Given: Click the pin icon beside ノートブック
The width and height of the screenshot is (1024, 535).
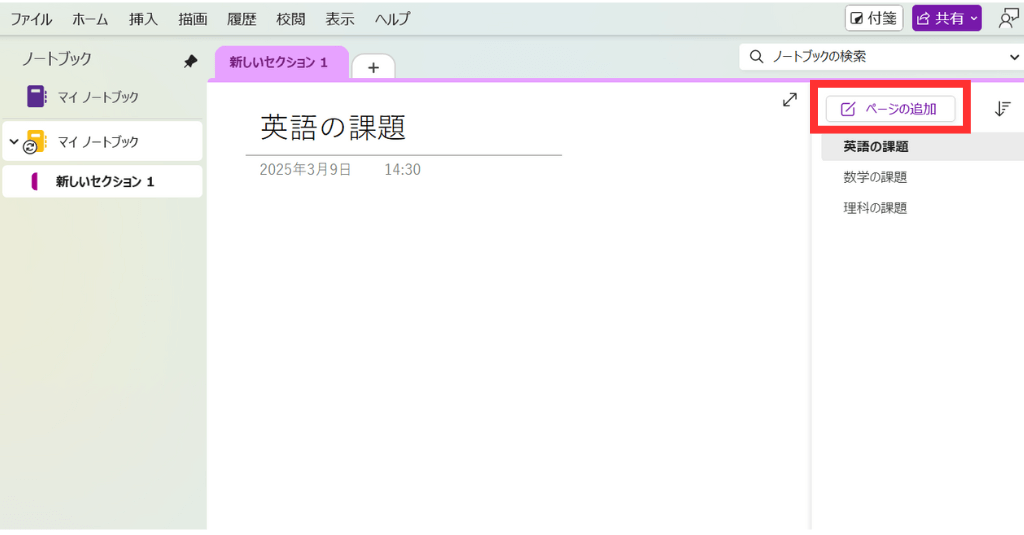Looking at the screenshot, I should coord(190,61).
